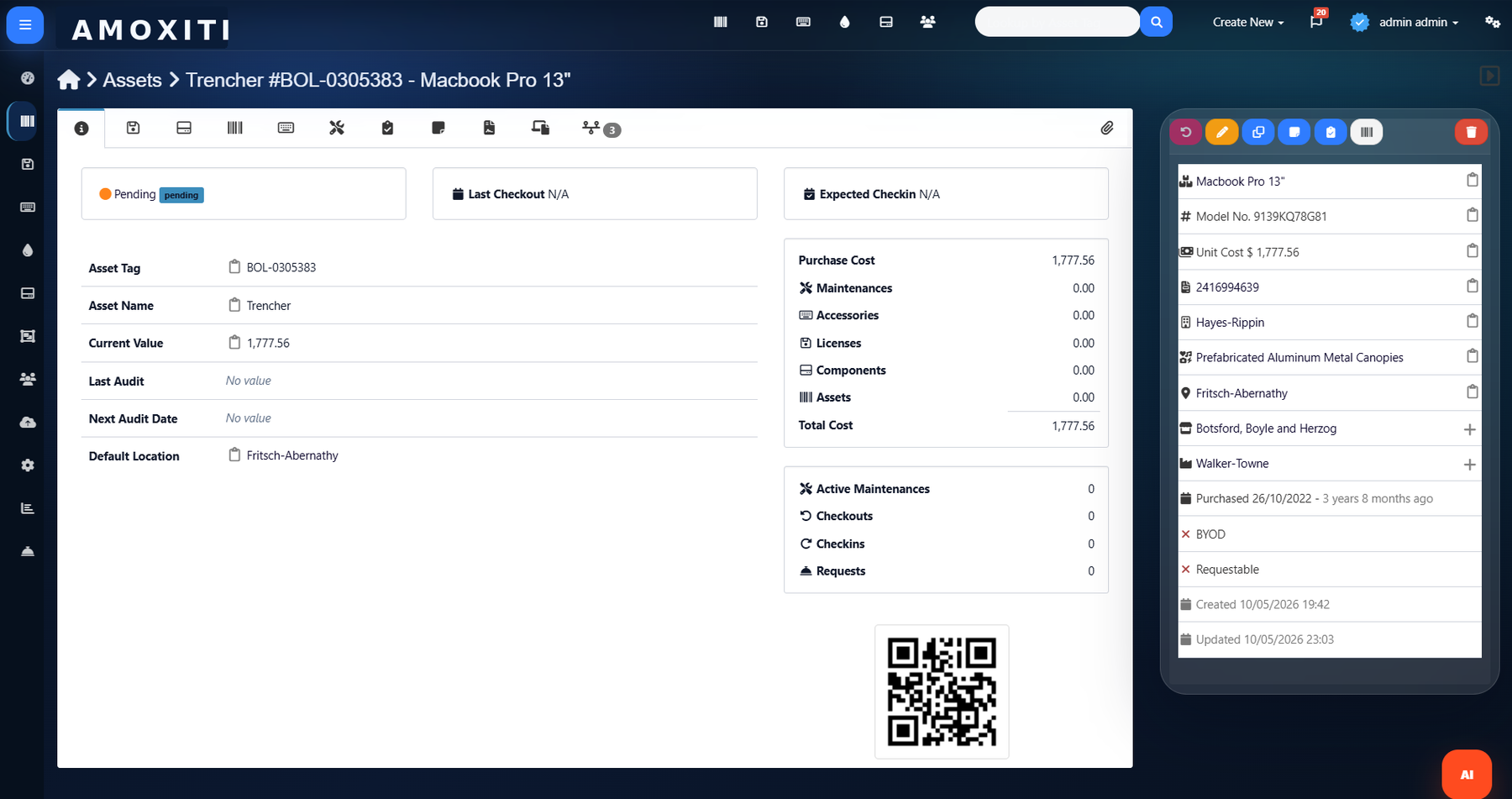1512x799 pixels.
Task: Select the People icon in the sidebar
Action: pyautogui.click(x=28, y=379)
